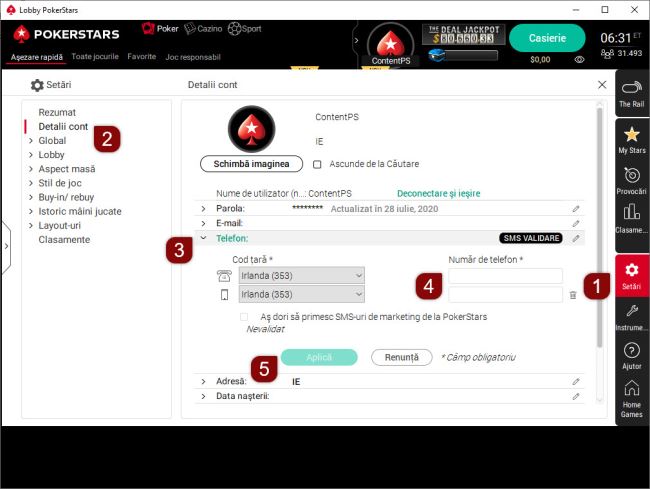
Task: Switch to the Poker tab
Action: coord(160,29)
